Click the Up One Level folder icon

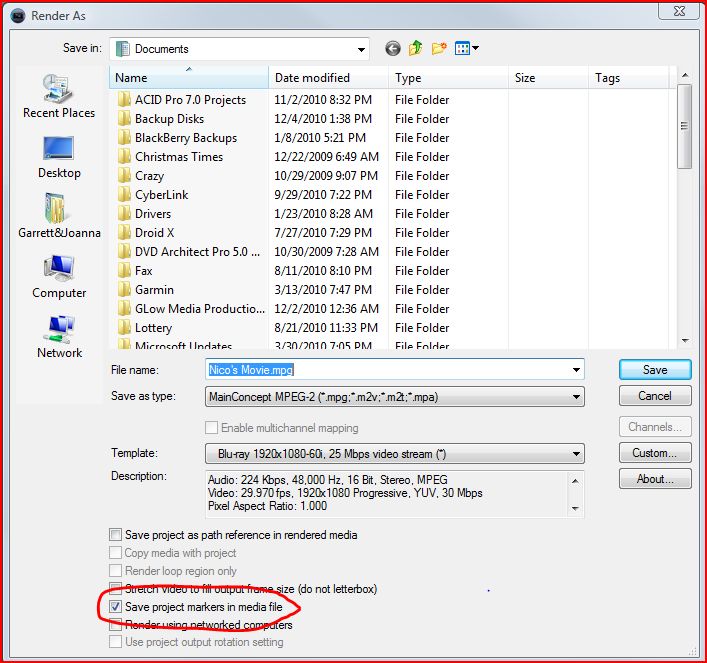416,48
